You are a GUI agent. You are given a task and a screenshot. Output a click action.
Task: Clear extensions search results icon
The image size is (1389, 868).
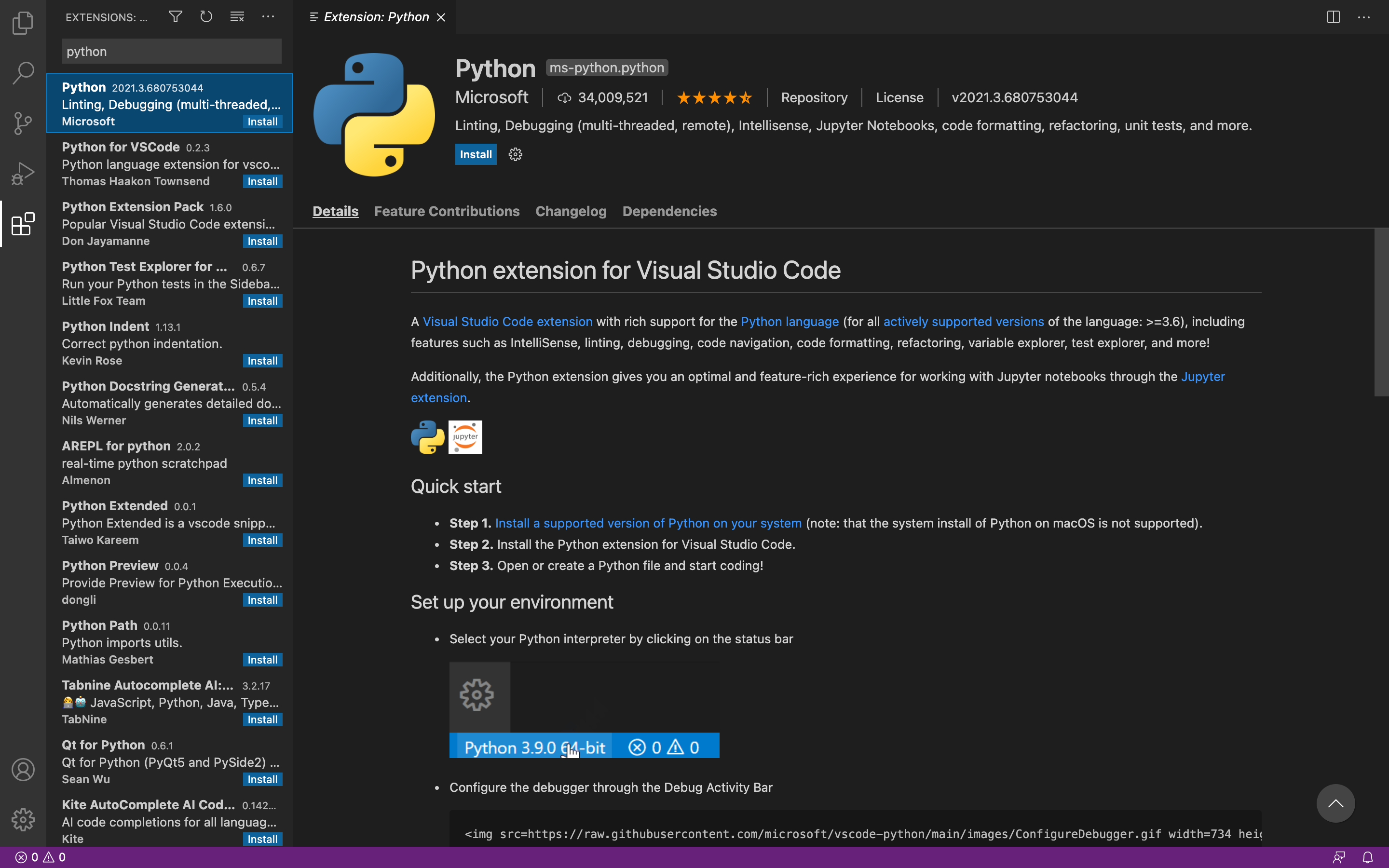point(237,17)
